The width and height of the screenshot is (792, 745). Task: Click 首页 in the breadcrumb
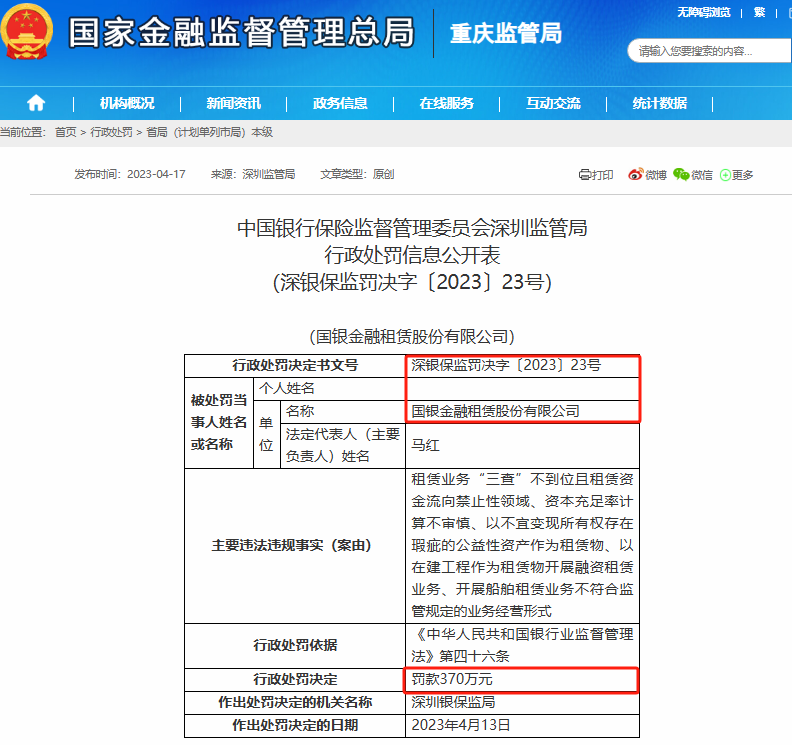pyautogui.click(x=65, y=132)
